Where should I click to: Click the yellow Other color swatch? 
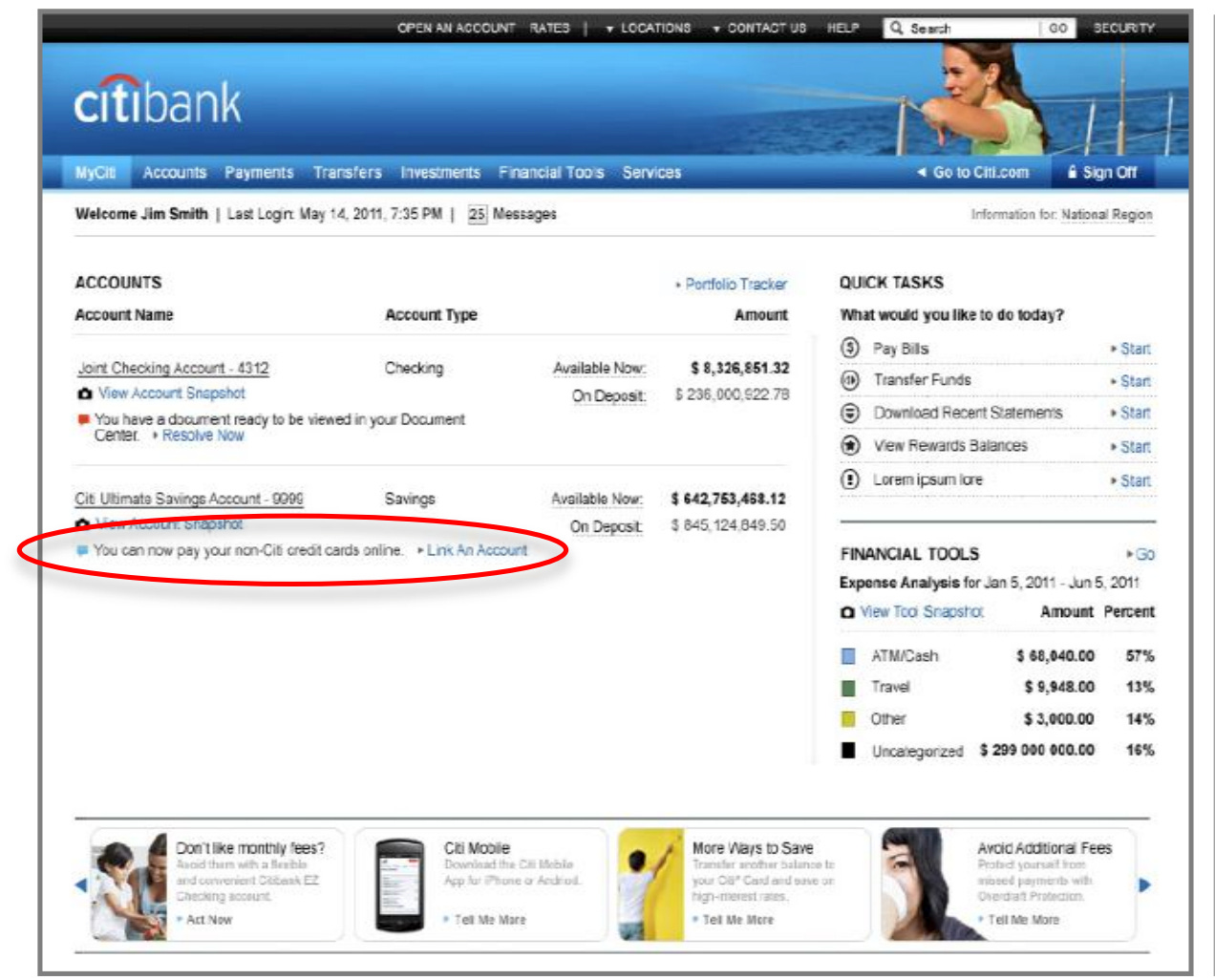pos(848,719)
